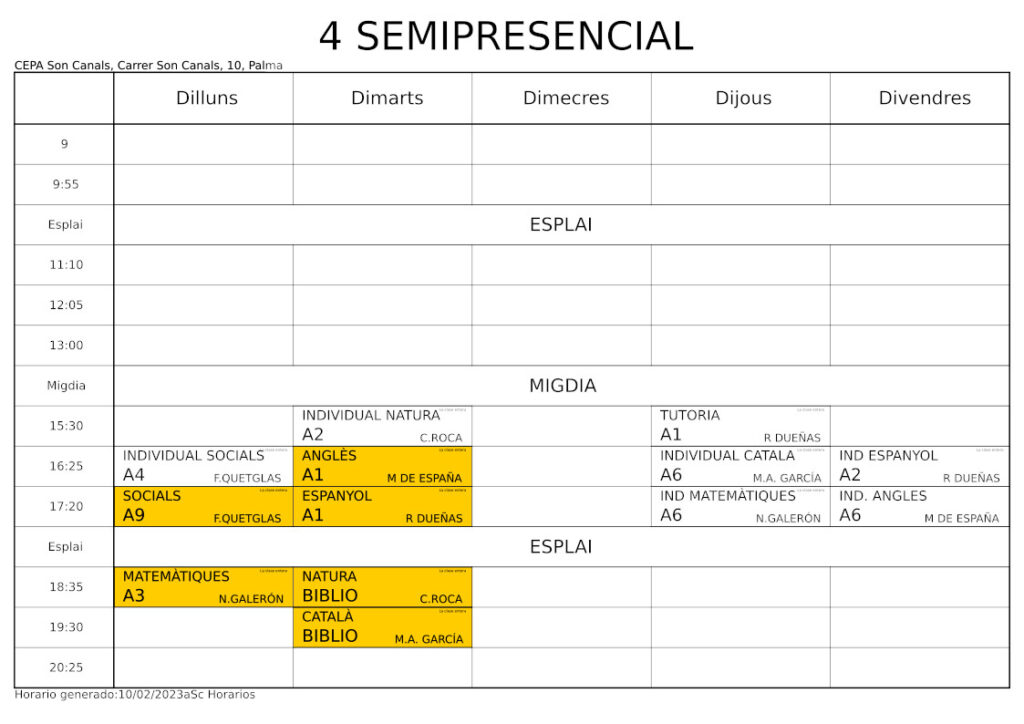
Task: Click the Dijous day header
Action: (x=741, y=98)
